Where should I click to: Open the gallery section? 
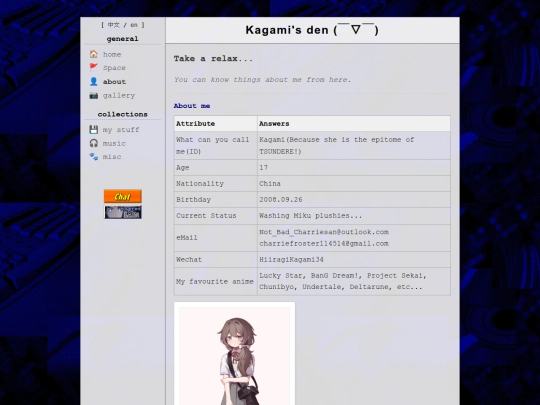(119, 95)
